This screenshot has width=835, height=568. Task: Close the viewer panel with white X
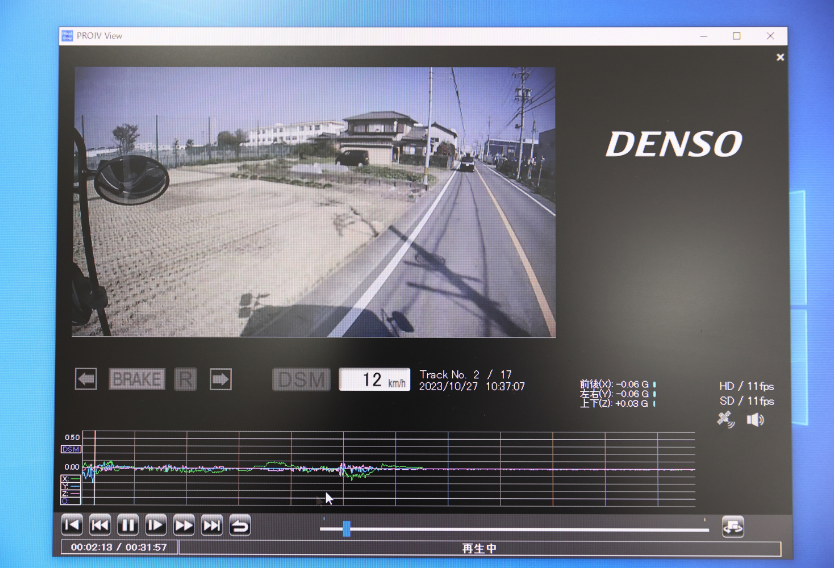(x=780, y=58)
